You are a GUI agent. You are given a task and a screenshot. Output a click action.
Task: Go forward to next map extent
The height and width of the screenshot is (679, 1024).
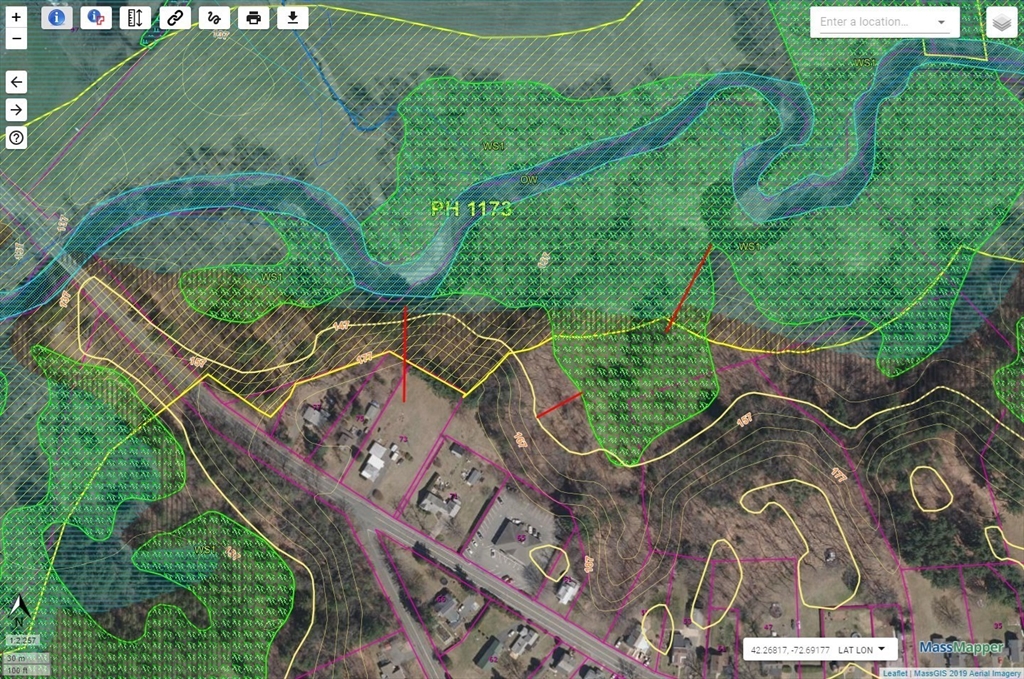pyautogui.click(x=16, y=110)
